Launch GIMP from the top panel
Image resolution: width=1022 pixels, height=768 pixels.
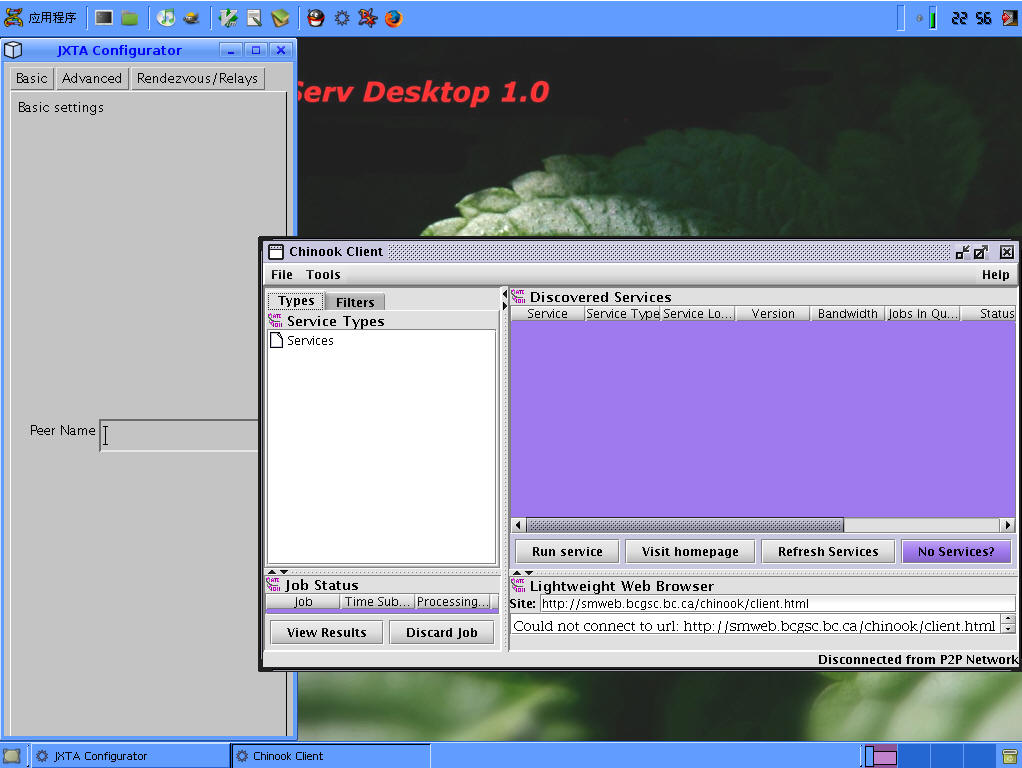click(x=191, y=18)
